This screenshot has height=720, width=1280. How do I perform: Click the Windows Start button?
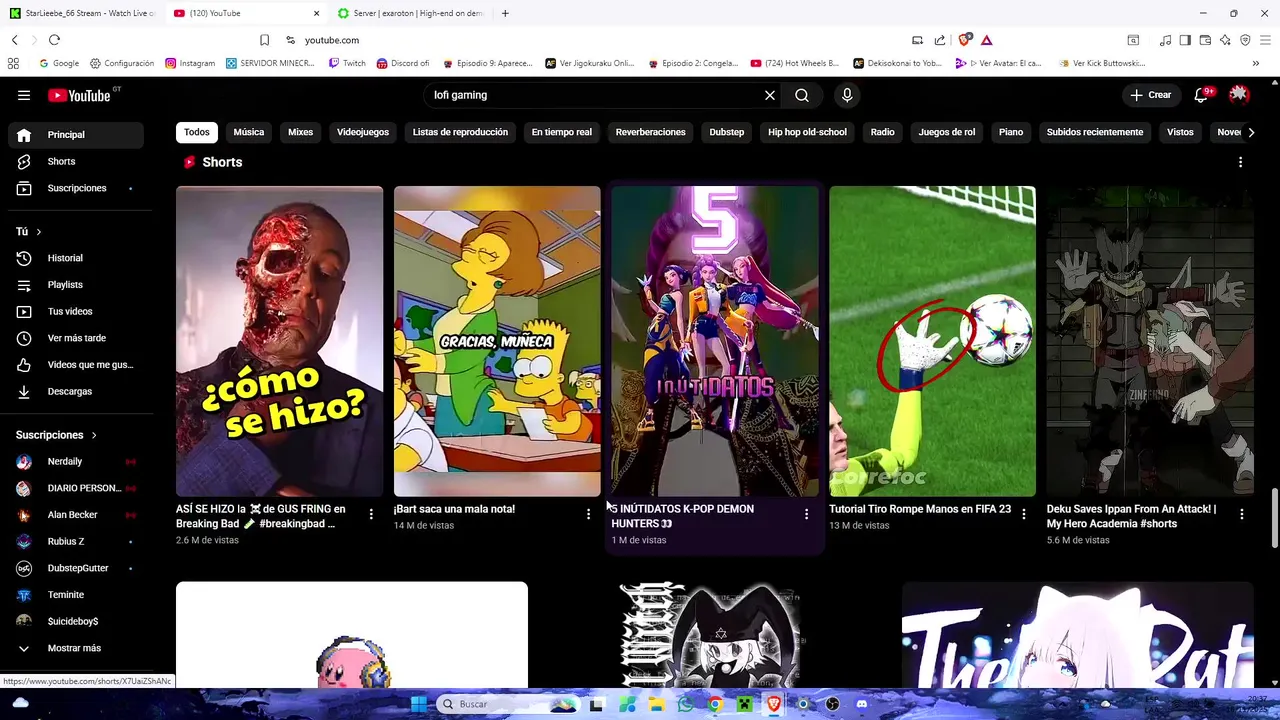click(x=419, y=704)
